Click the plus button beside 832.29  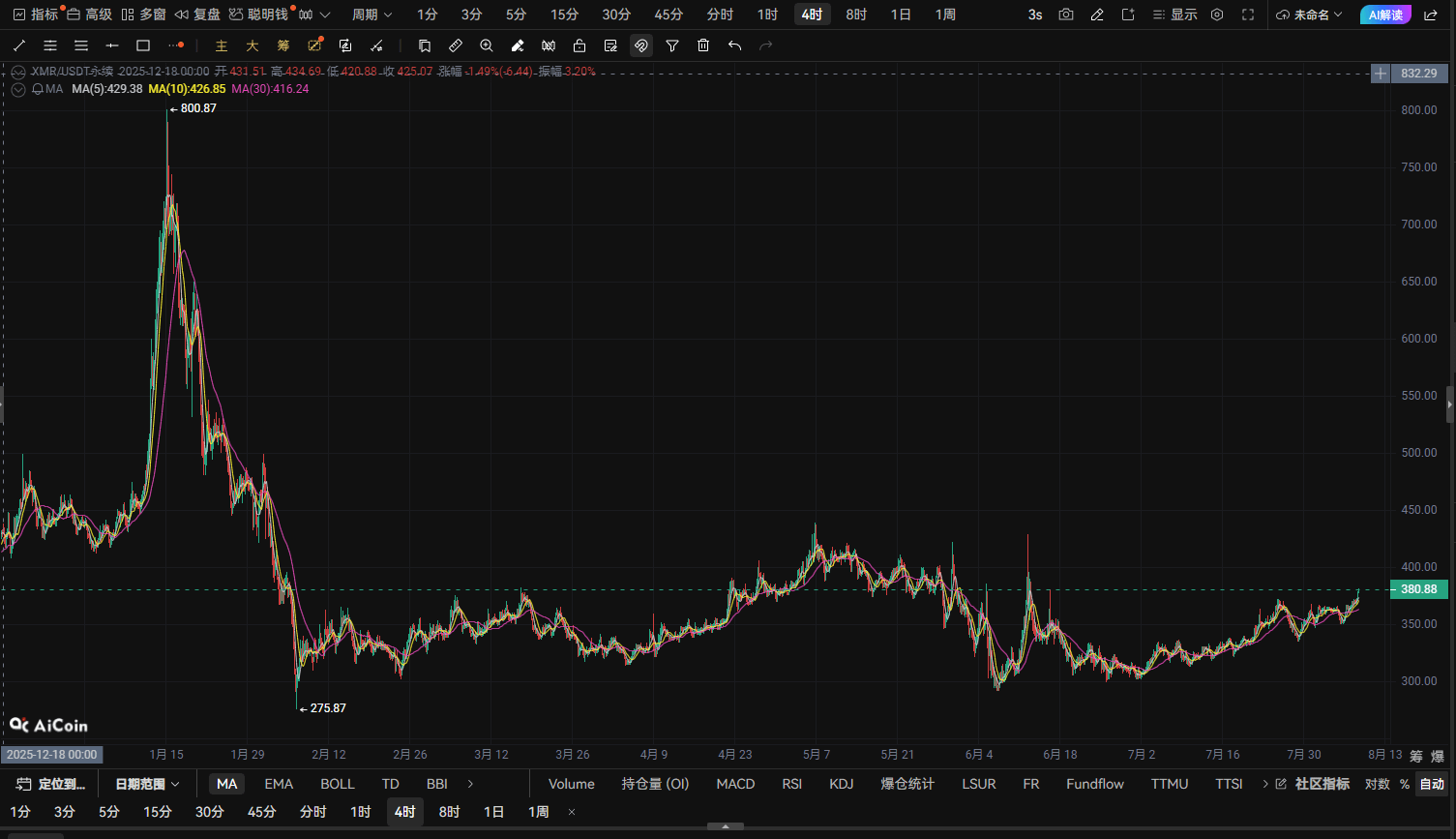[1381, 74]
